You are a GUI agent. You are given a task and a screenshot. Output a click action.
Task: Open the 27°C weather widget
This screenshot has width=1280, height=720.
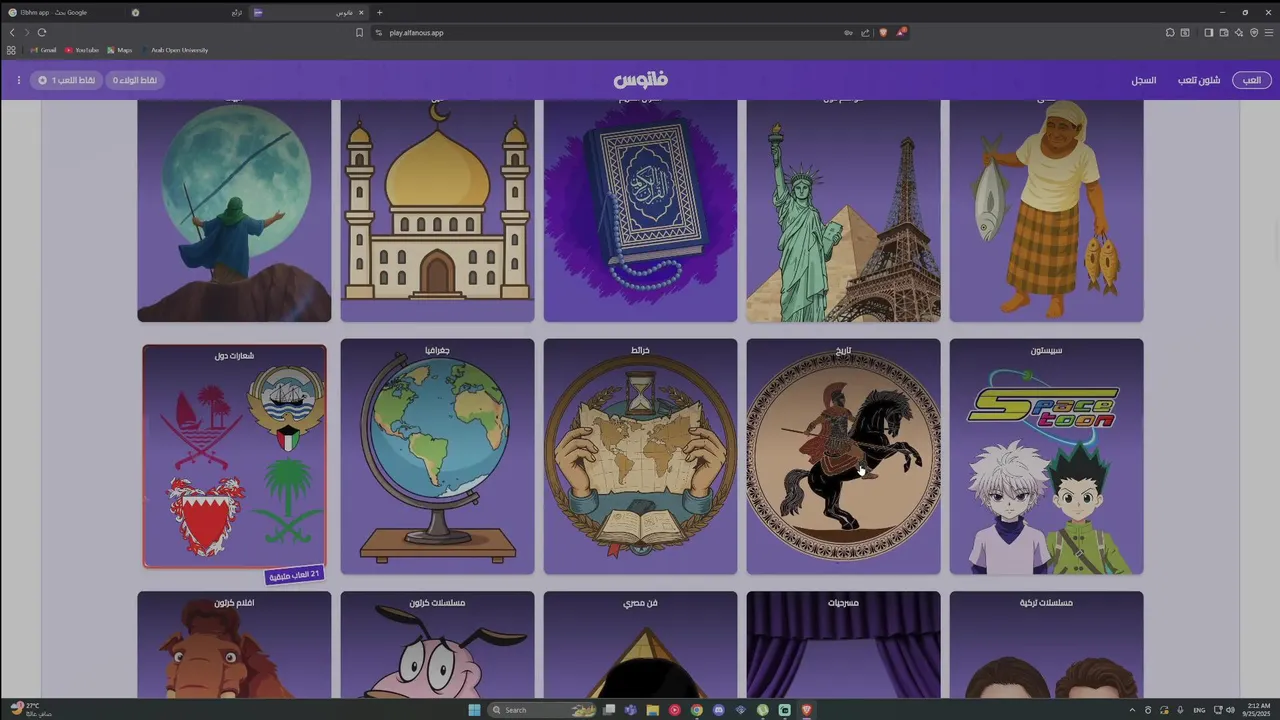[x=30, y=710]
